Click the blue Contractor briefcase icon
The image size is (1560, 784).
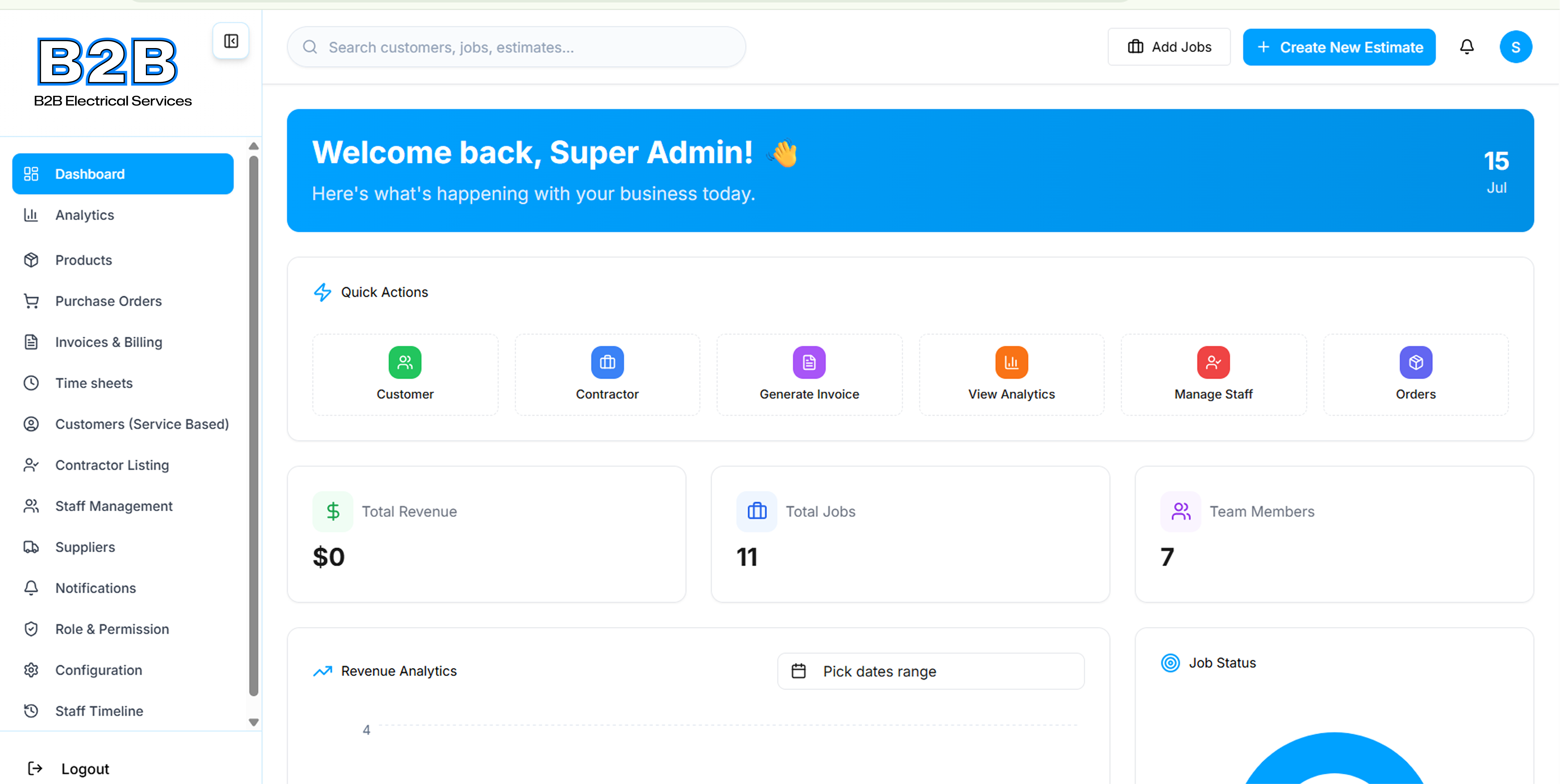coord(607,362)
